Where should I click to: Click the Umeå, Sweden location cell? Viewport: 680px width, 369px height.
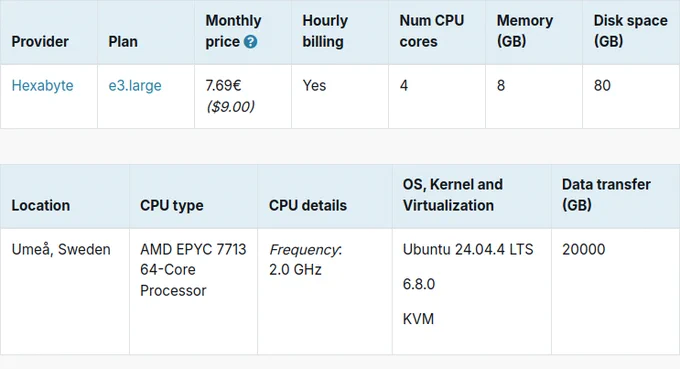61,250
